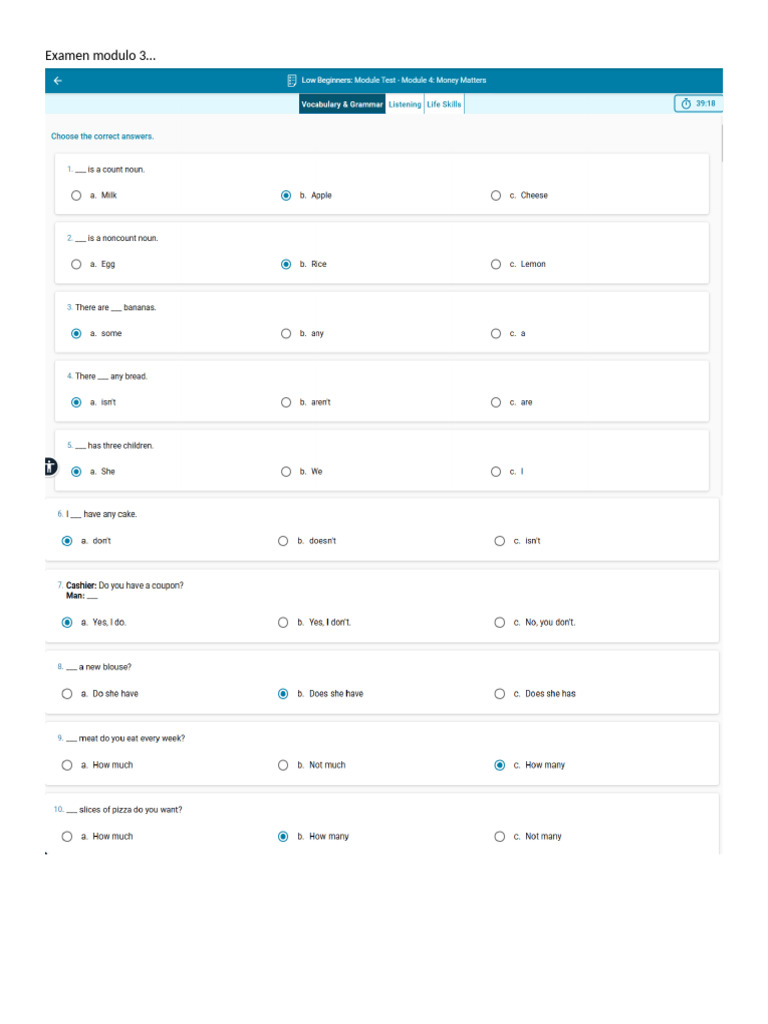Image resolution: width=768 pixels, height=1024 pixels.
Task: Select "How much" for the meat question
Action: (x=67, y=766)
